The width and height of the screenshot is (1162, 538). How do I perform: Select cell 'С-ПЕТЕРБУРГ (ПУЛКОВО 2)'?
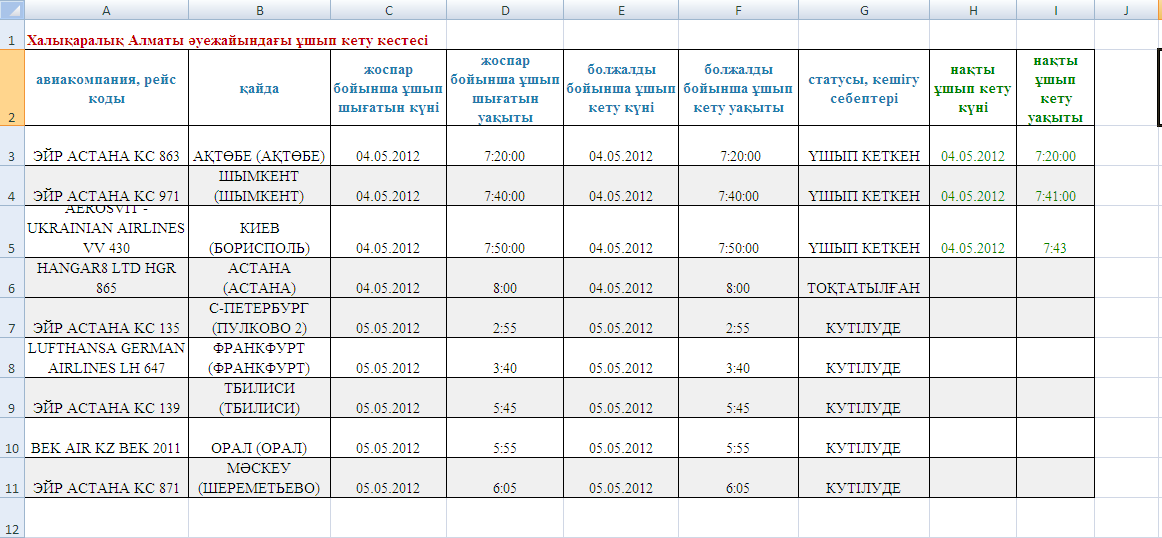[x=259, y=318]
